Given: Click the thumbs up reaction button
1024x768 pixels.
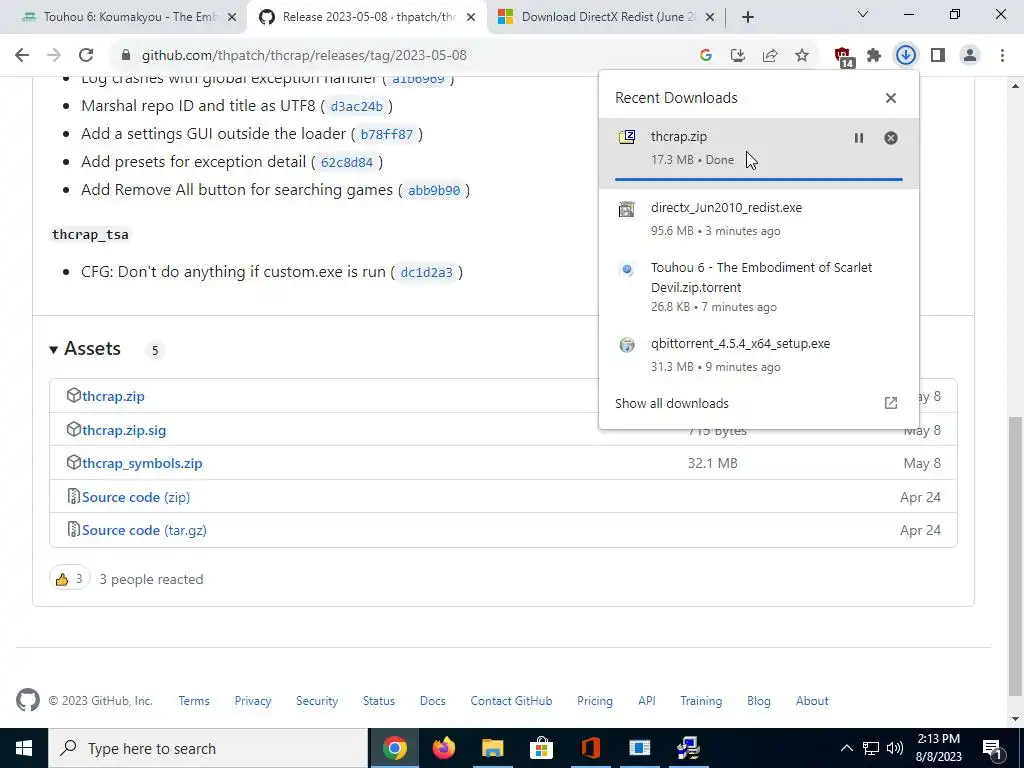Looking at the screenshot, I should point(69,579).
